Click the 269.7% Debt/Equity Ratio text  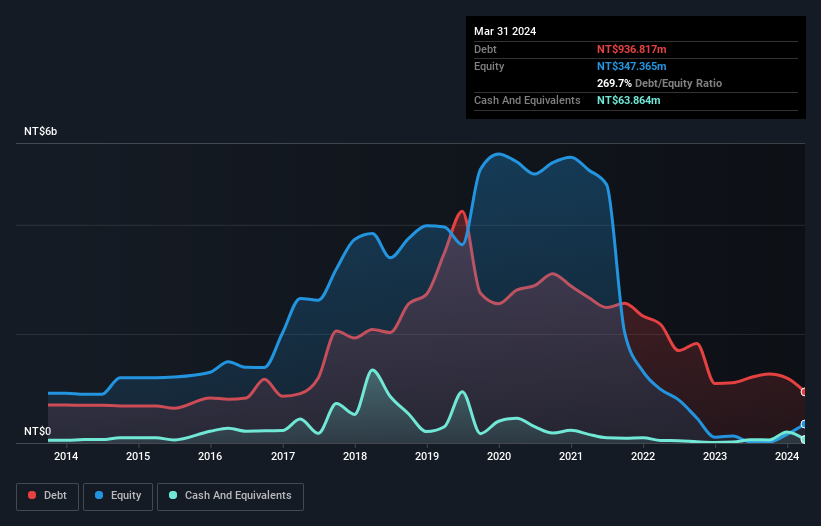(x=659, y=83)
